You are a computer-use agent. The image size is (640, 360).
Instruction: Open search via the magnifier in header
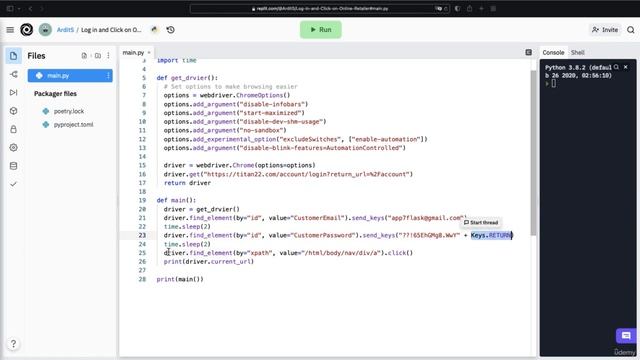631,30
